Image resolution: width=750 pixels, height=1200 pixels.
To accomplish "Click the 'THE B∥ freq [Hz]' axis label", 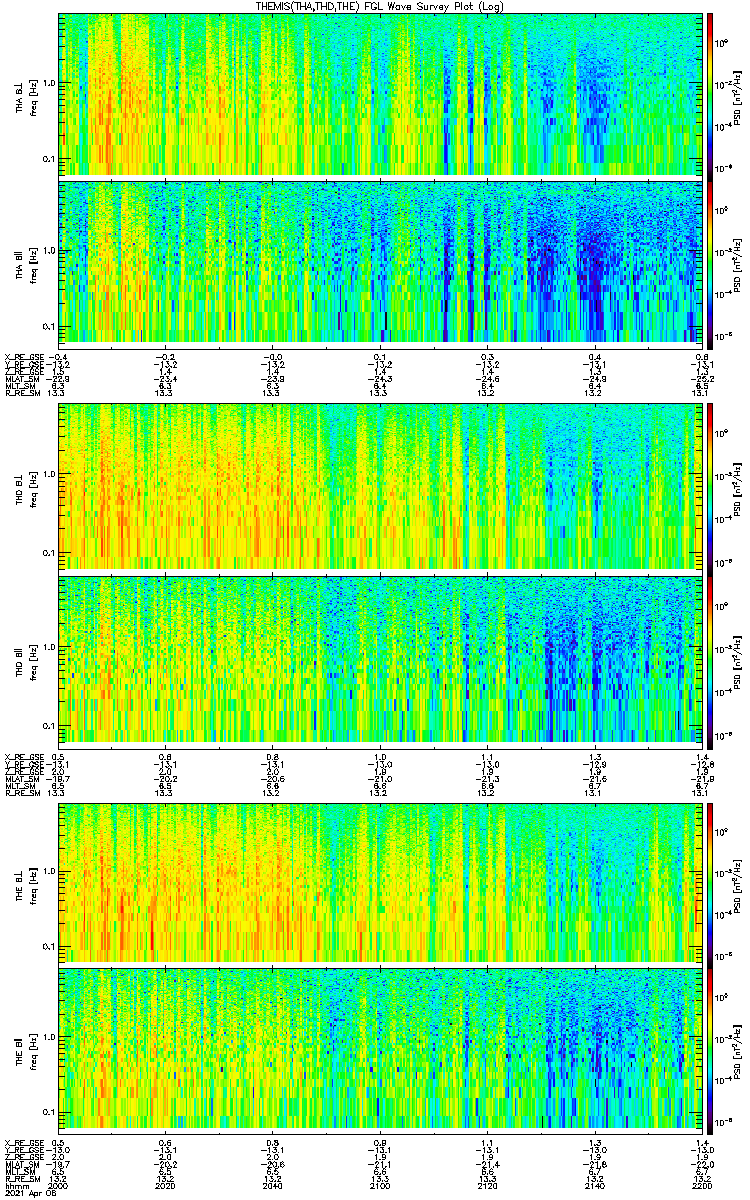I will 26,1050.
